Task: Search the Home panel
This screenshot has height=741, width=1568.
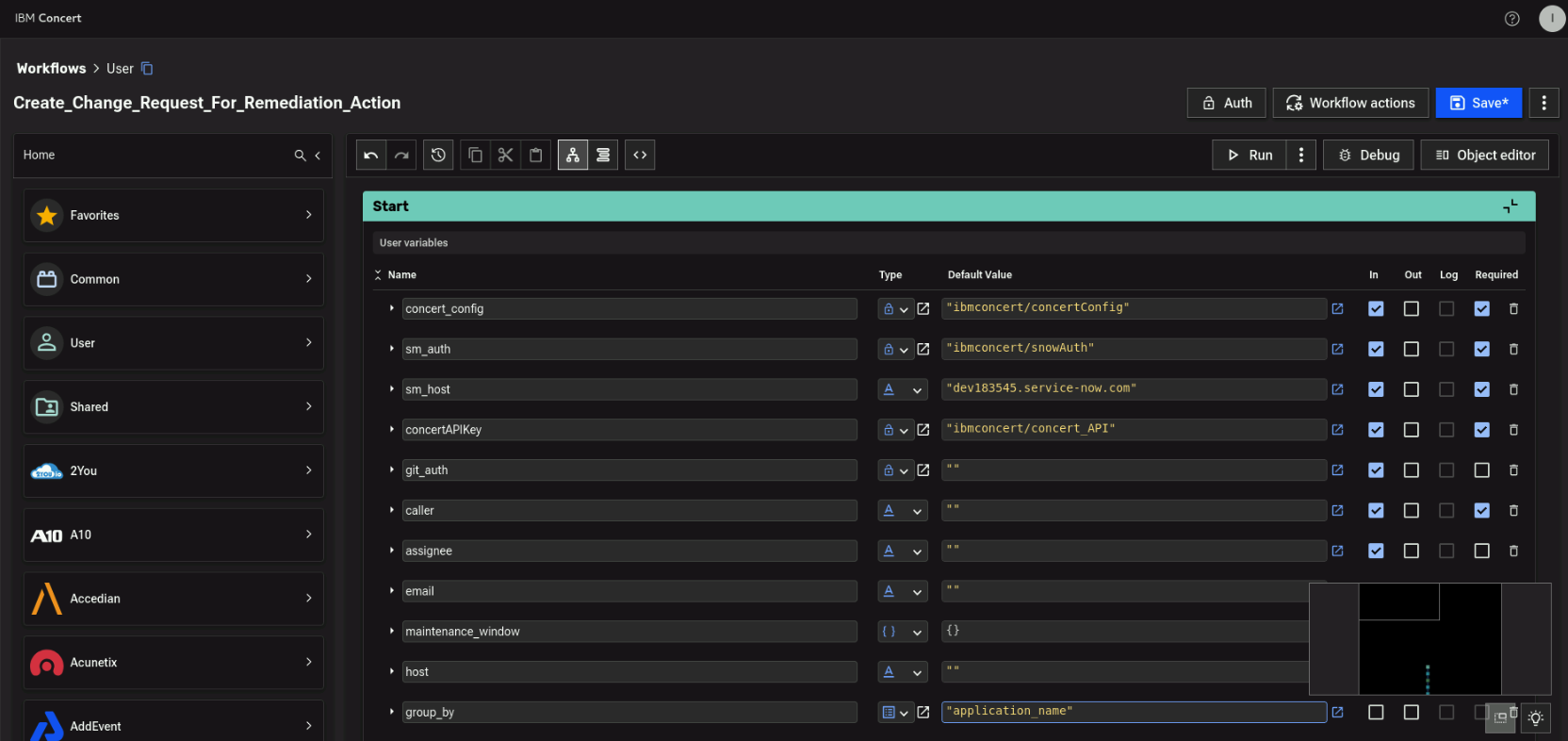Action: 300,156
